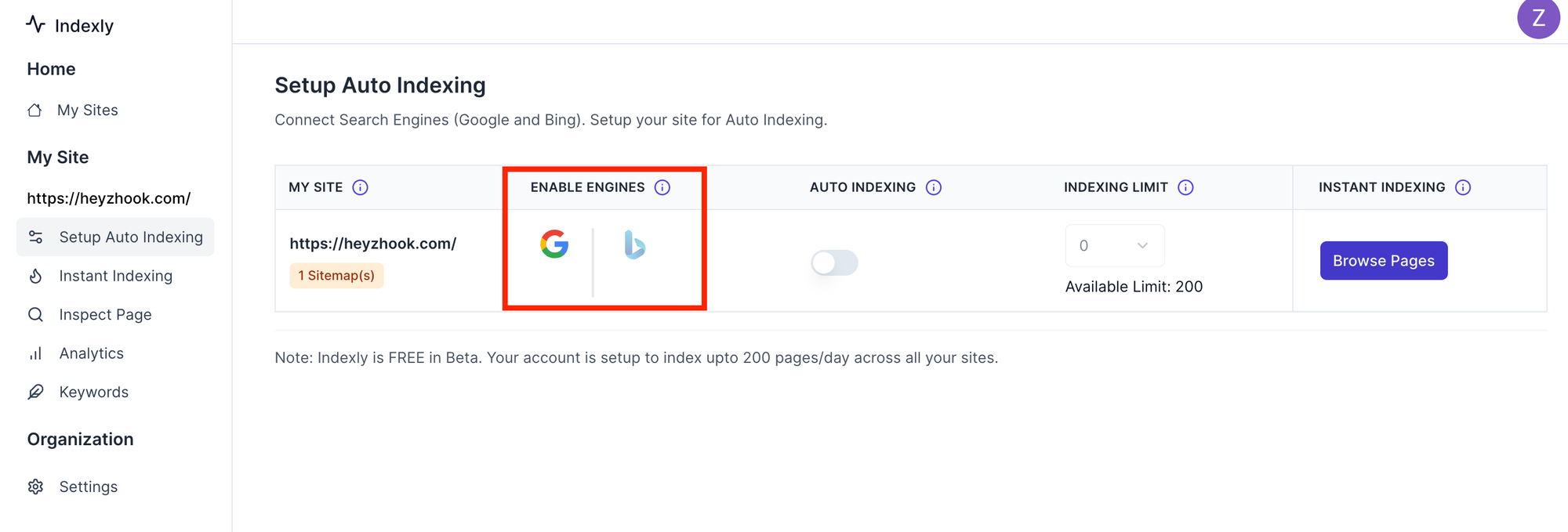Click the Auto Indexing info icon
The height and width of the screenshot is (532, 1568).
[x=934, y=187]
